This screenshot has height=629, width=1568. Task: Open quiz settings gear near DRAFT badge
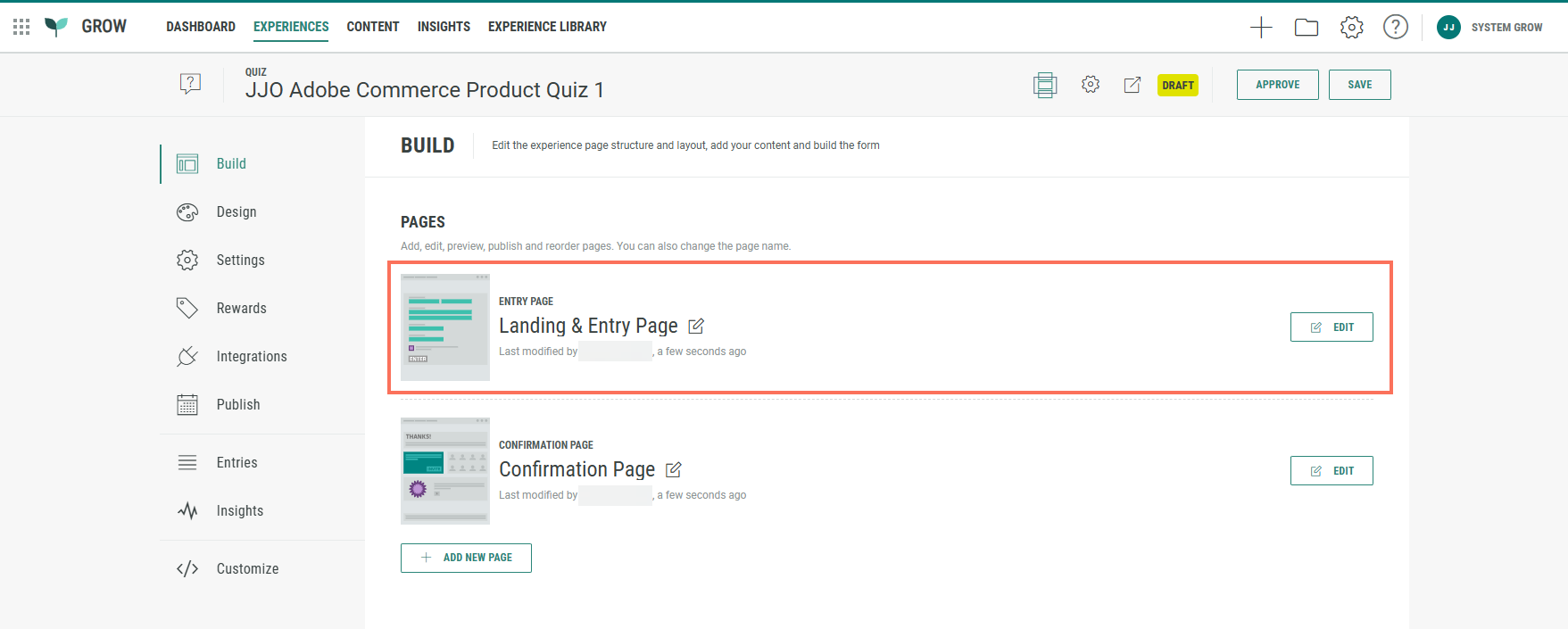1091,84
